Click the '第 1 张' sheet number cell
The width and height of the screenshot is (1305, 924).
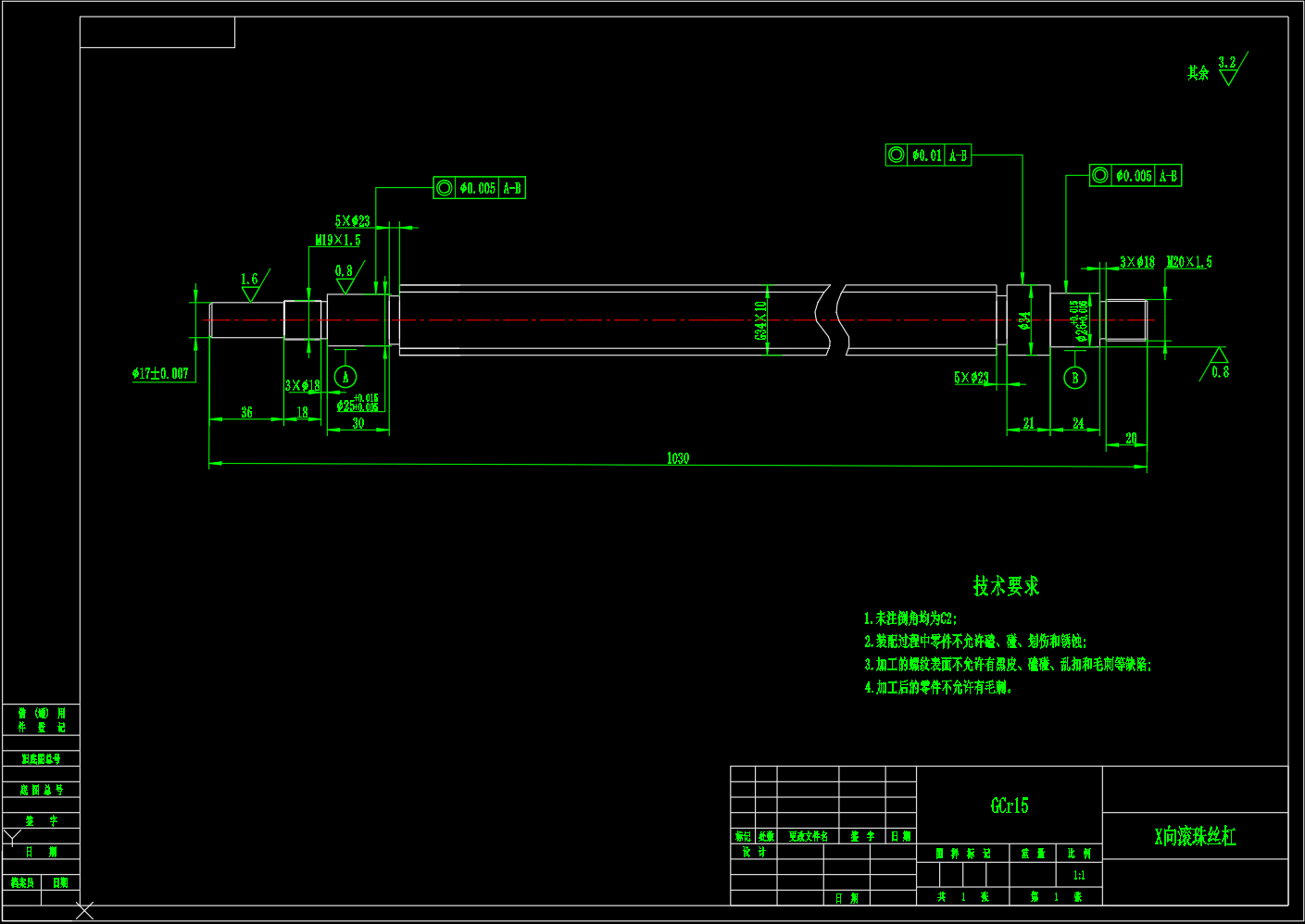[x=1056, y=897]
